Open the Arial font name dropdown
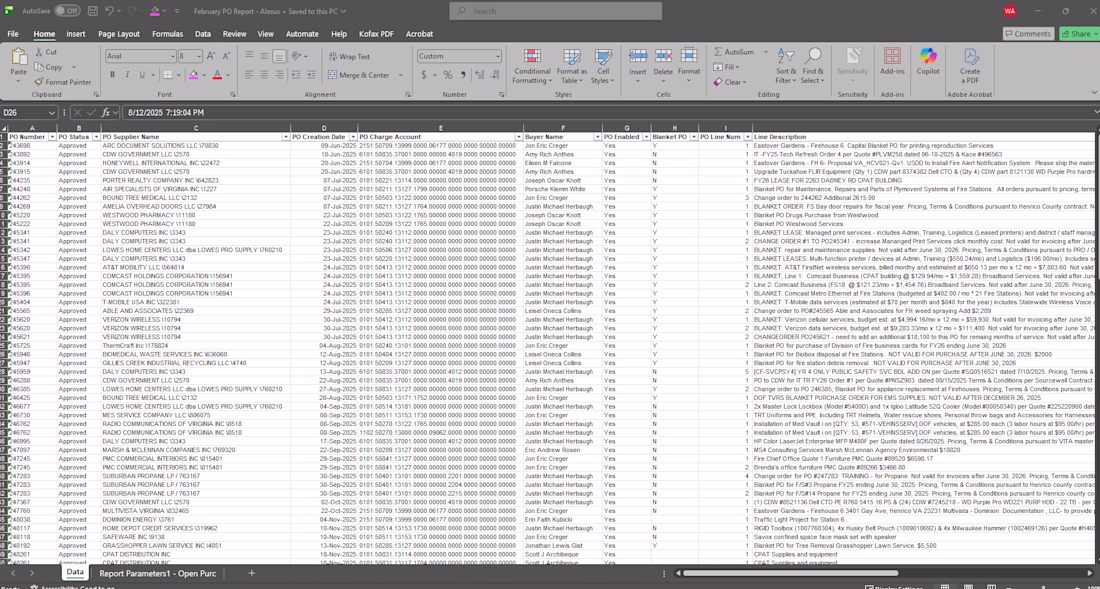The image size is (1100, 589). pyautogui.click(x=172, y=56)
